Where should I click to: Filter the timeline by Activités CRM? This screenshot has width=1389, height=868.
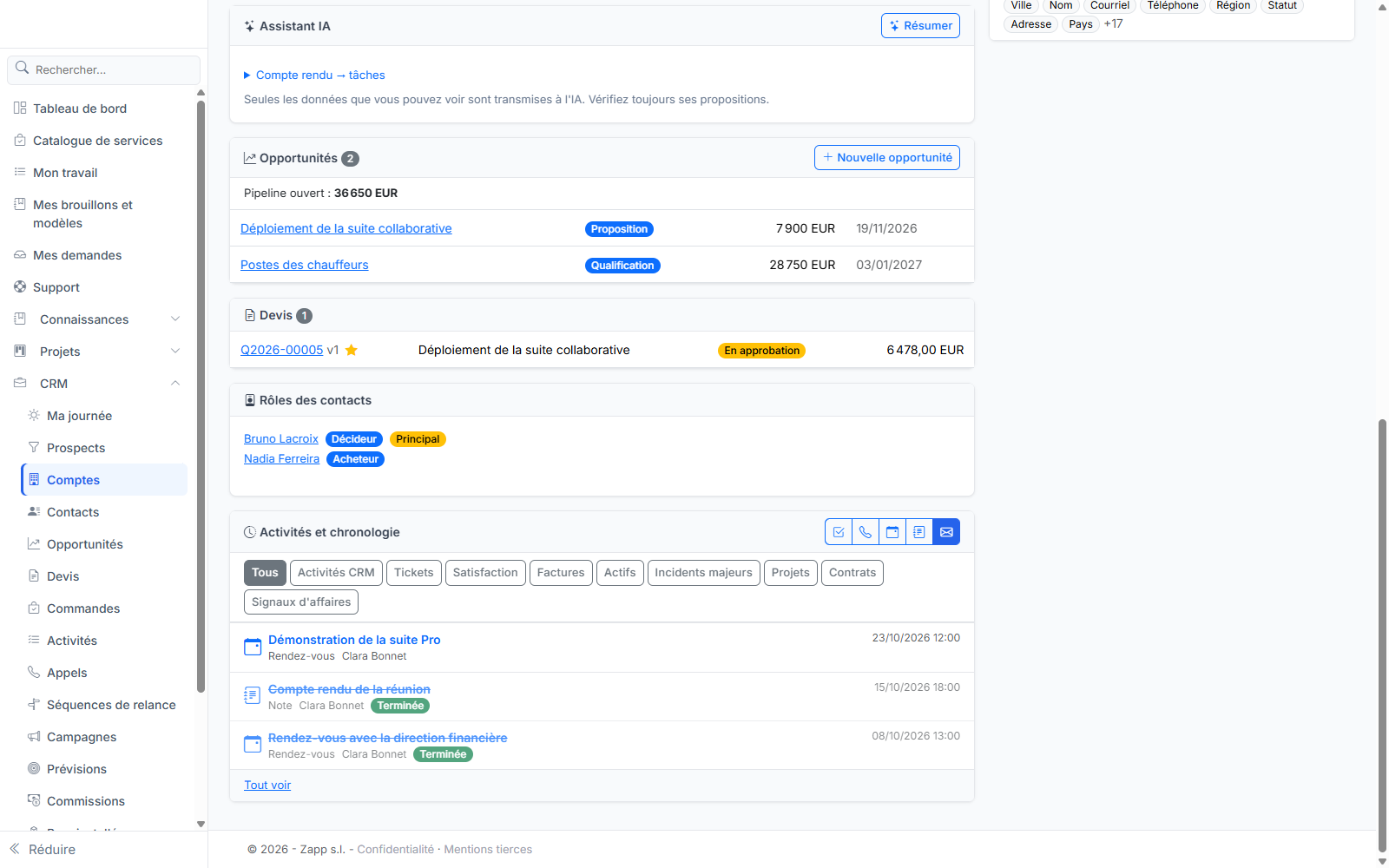tap(336, 573)
